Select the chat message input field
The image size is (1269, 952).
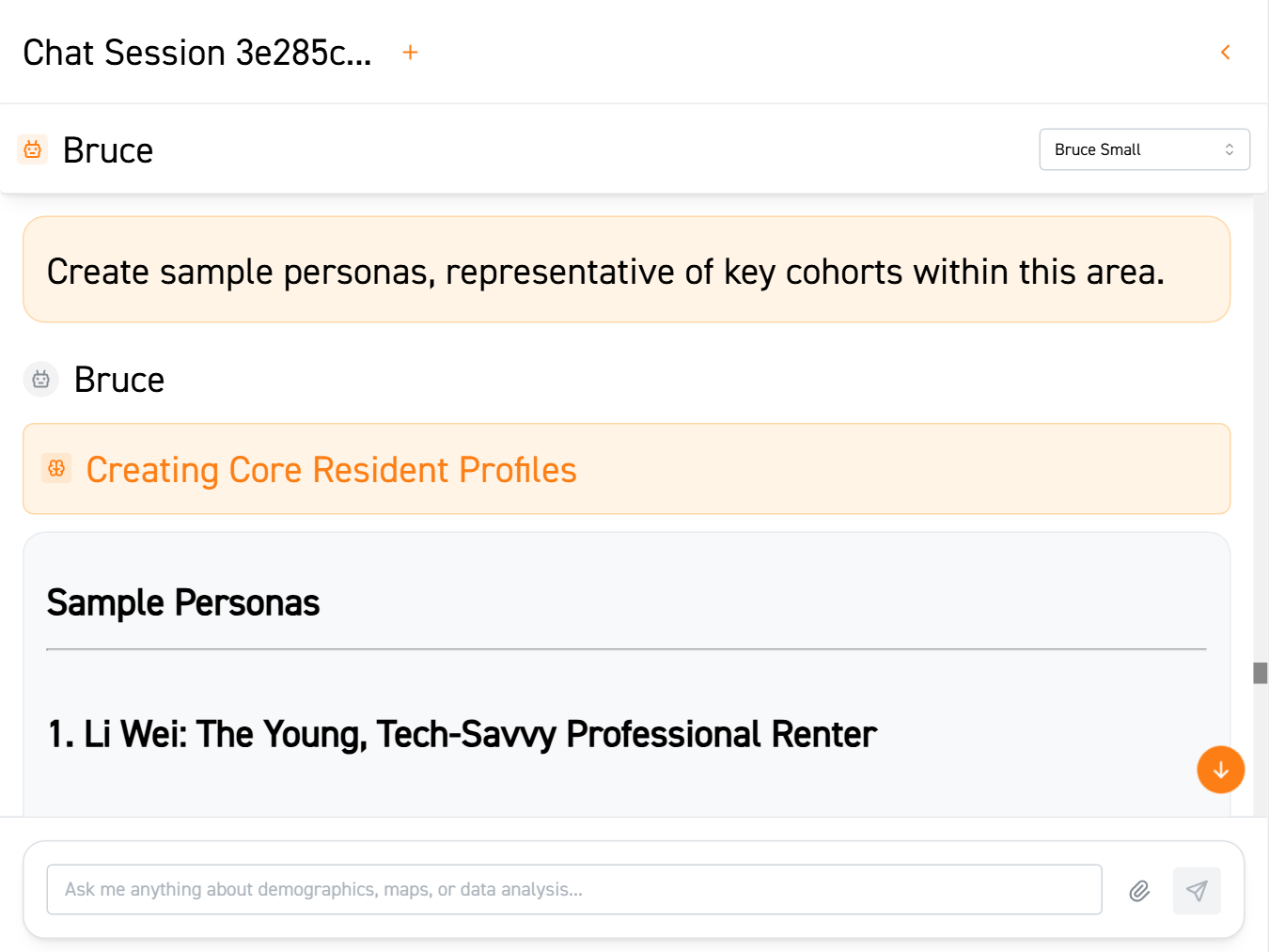(573, 889)
